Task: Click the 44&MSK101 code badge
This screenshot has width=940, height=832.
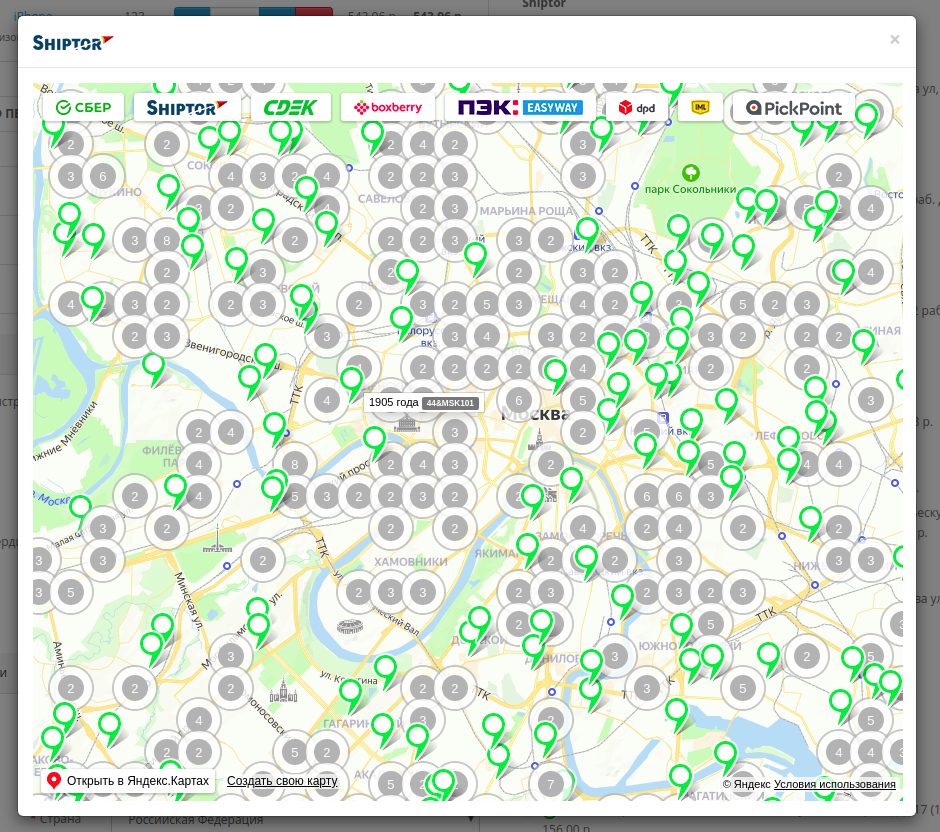Action: pyautogui.click(x=450, y=403)
